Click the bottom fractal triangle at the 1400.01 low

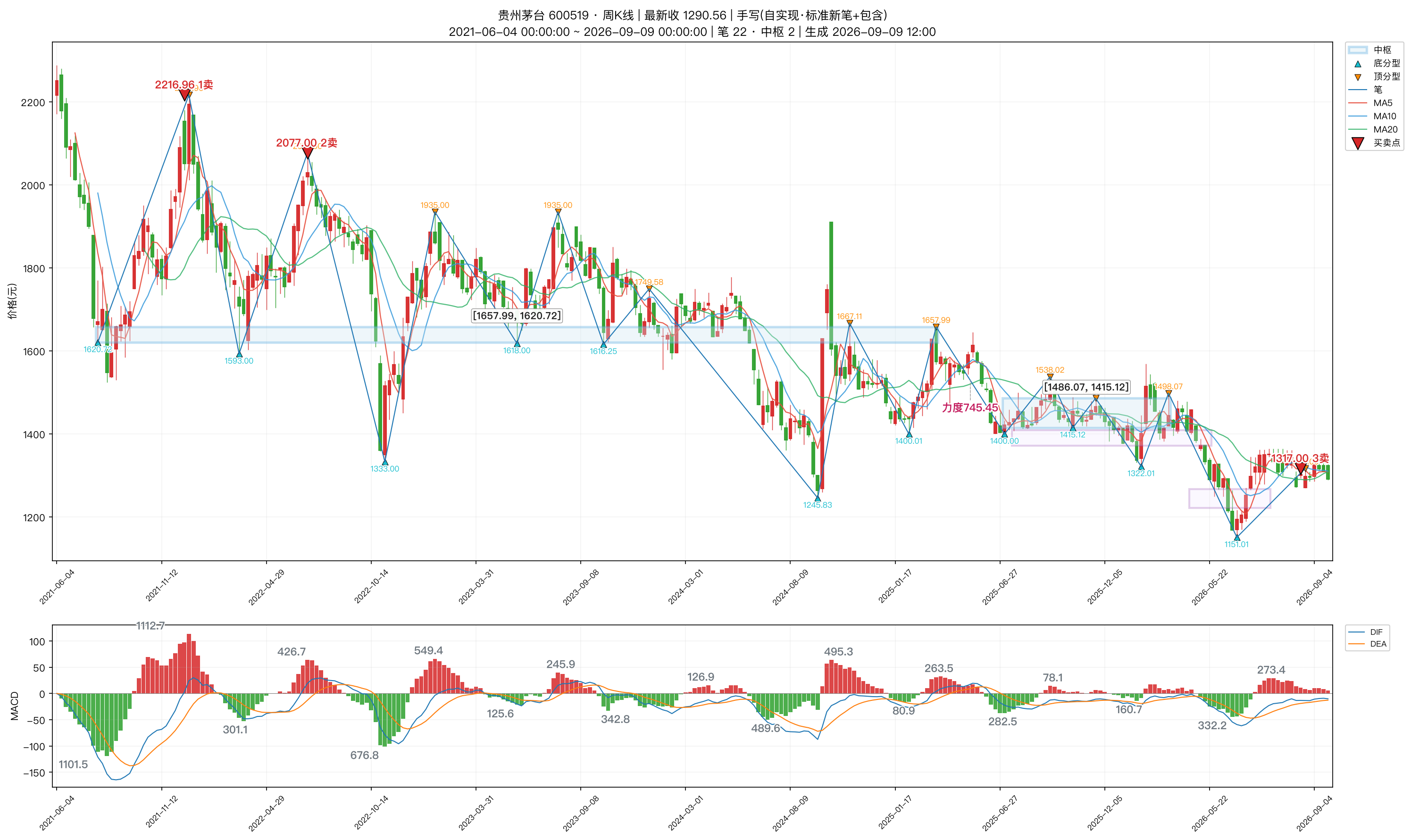[x=909, y=435]
